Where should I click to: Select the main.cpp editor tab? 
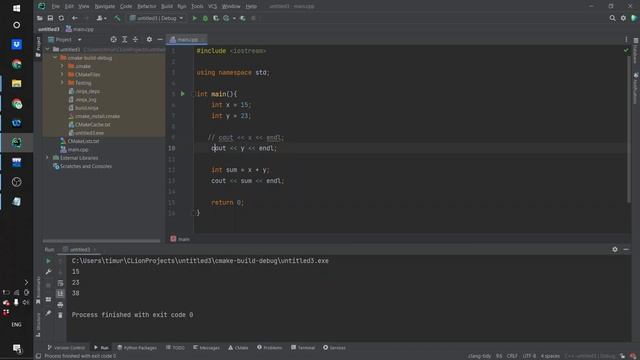(x=187, y=40)
